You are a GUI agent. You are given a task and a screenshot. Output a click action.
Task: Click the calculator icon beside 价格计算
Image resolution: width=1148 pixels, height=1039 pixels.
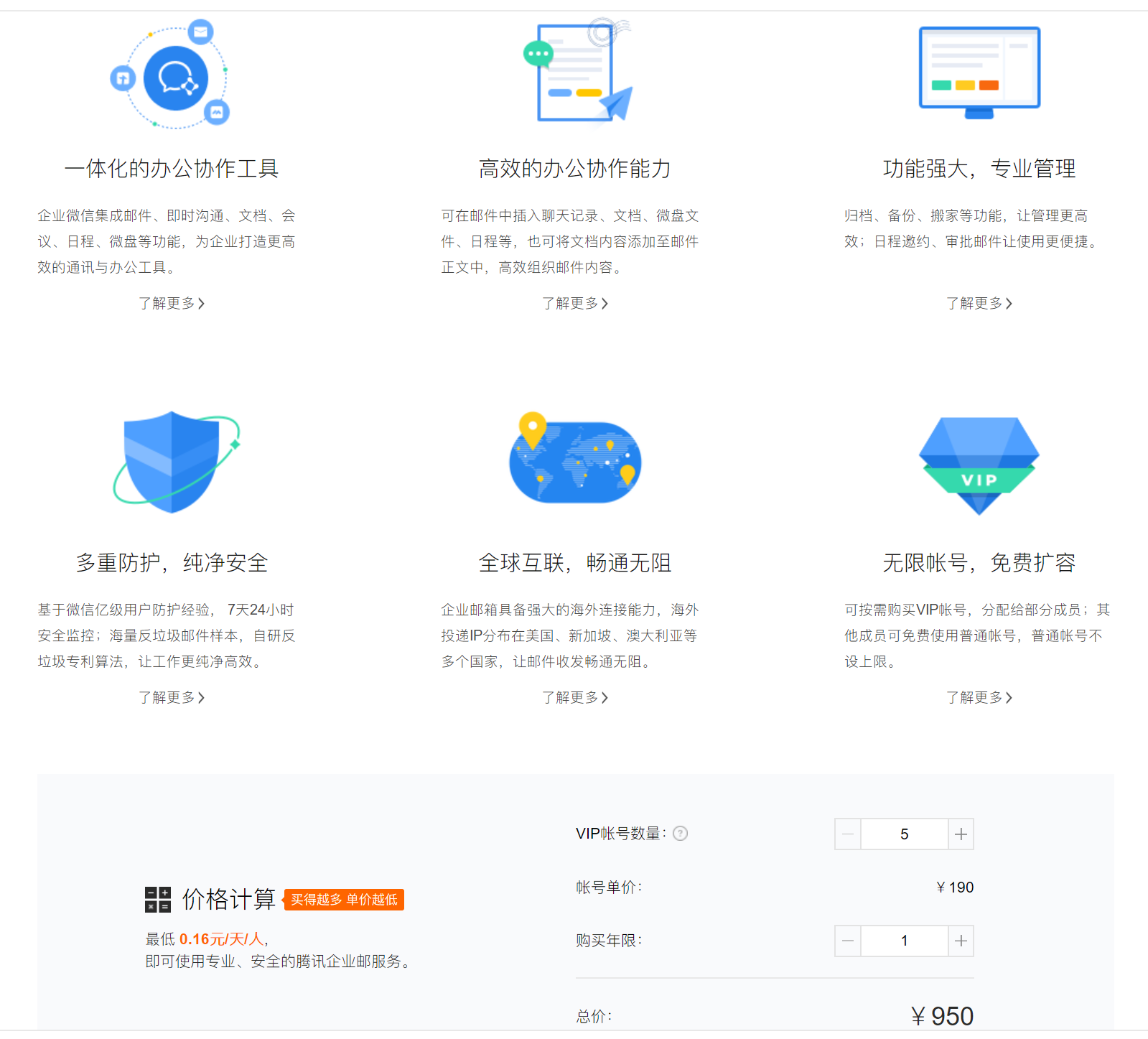pyautogui.click(x=158, y=899)
